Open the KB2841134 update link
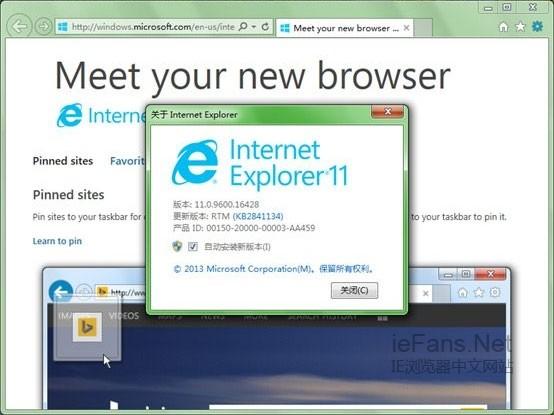 pyautogui.click(x=258, y=216)
